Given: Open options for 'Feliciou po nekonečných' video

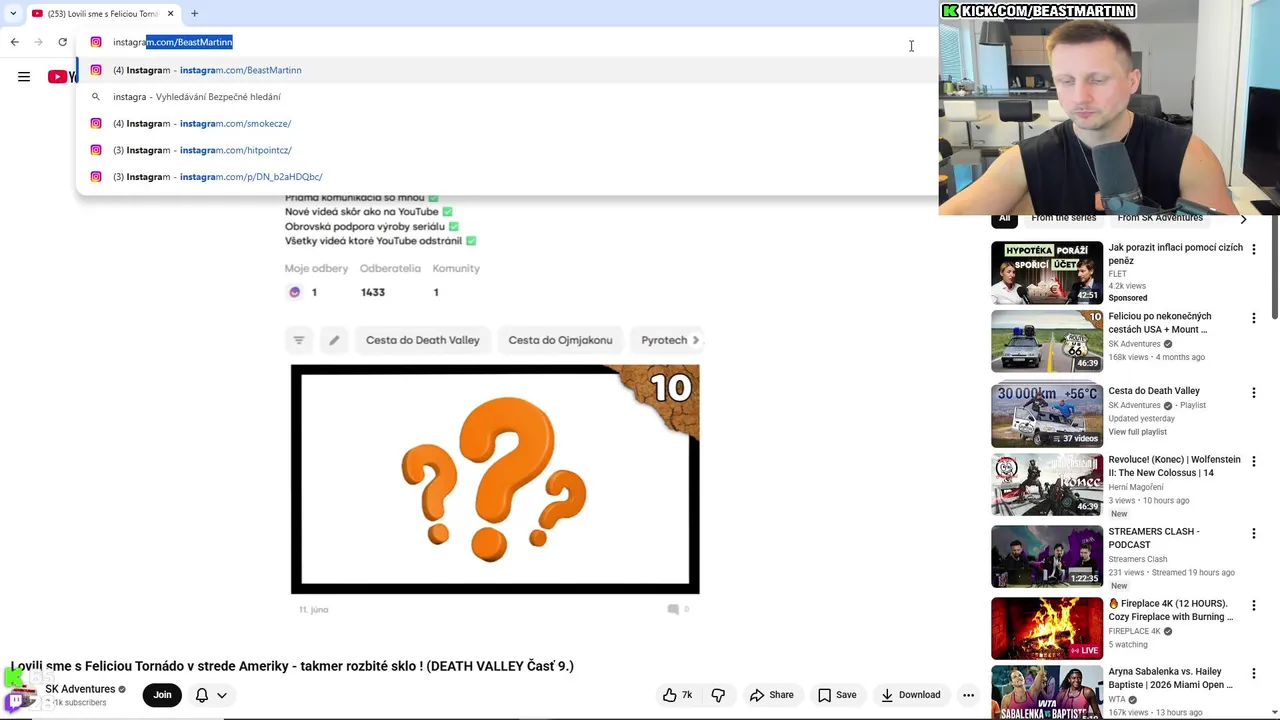Looking at the screenshot, I should click(1253, 318).
